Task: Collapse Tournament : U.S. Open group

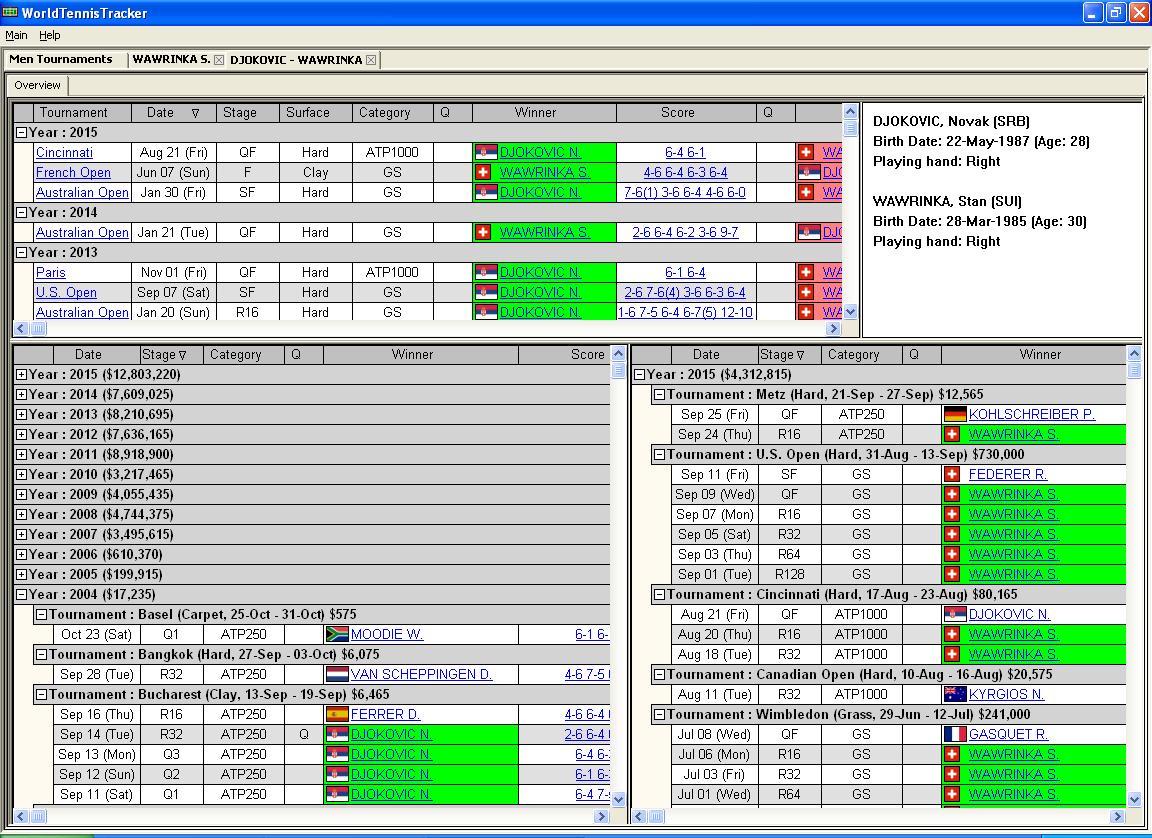Action: (659, 454)
